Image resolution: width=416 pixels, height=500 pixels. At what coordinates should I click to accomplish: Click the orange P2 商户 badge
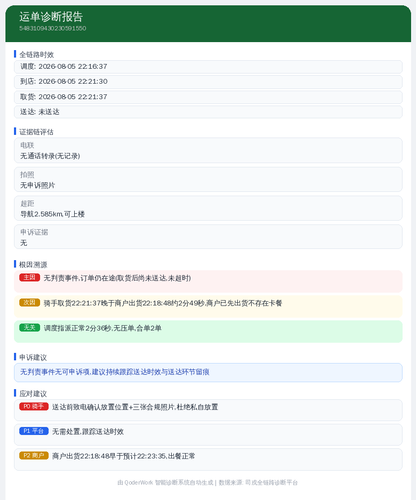pyautogui.click(x=34, y=455)
